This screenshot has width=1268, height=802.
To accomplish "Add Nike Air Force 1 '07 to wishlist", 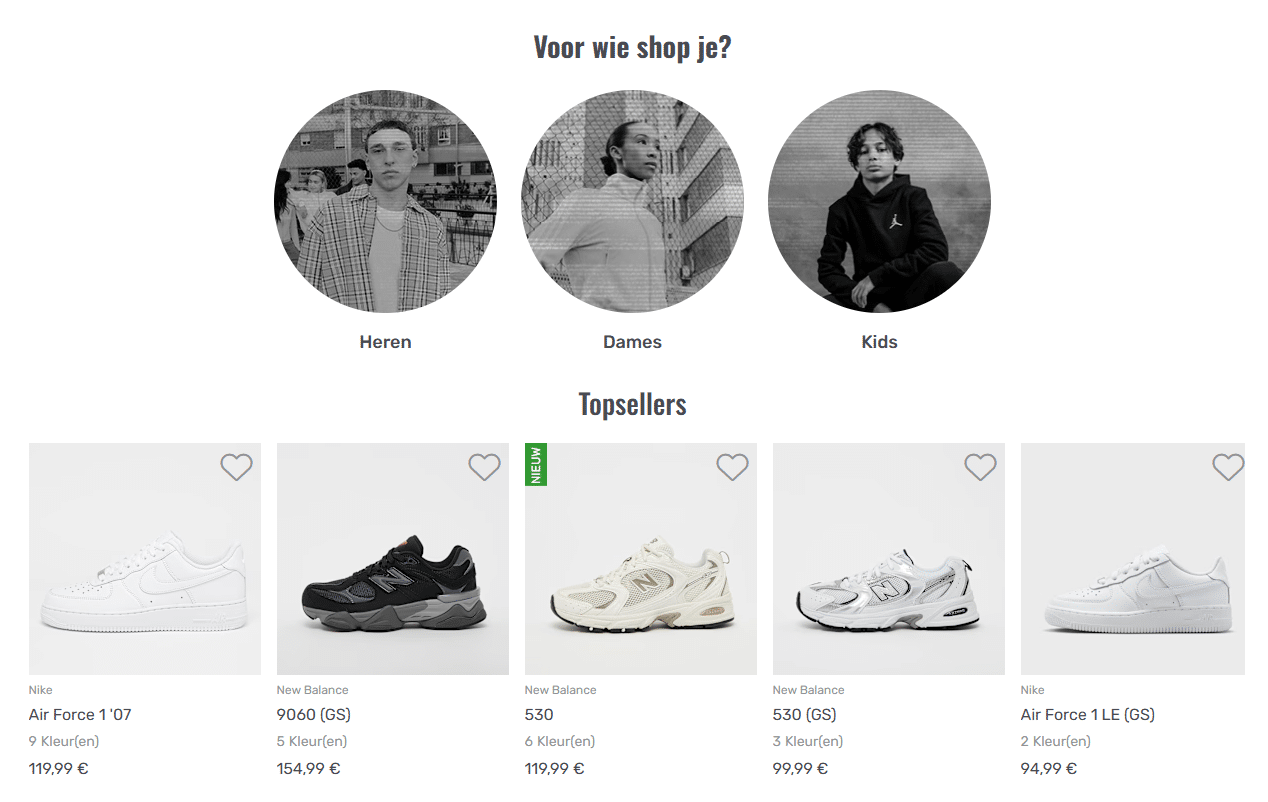I will (236, 467).
